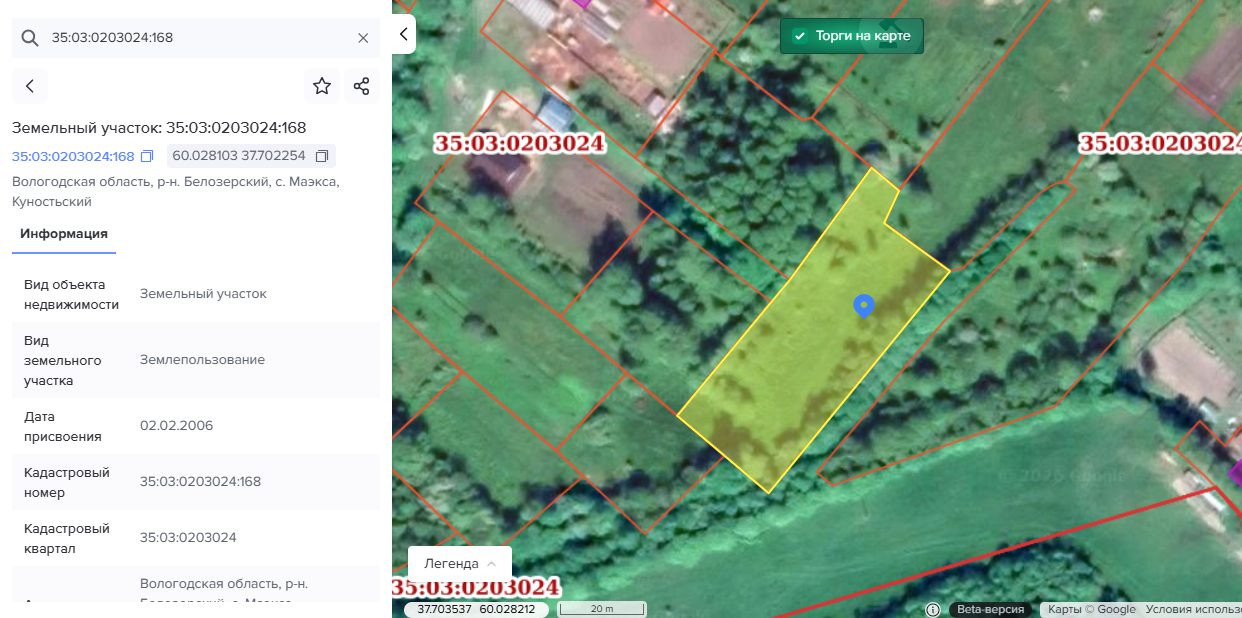This screenshot has height=618, width=1242.
Task: Share the parcel via share icon
Action: 362,86
